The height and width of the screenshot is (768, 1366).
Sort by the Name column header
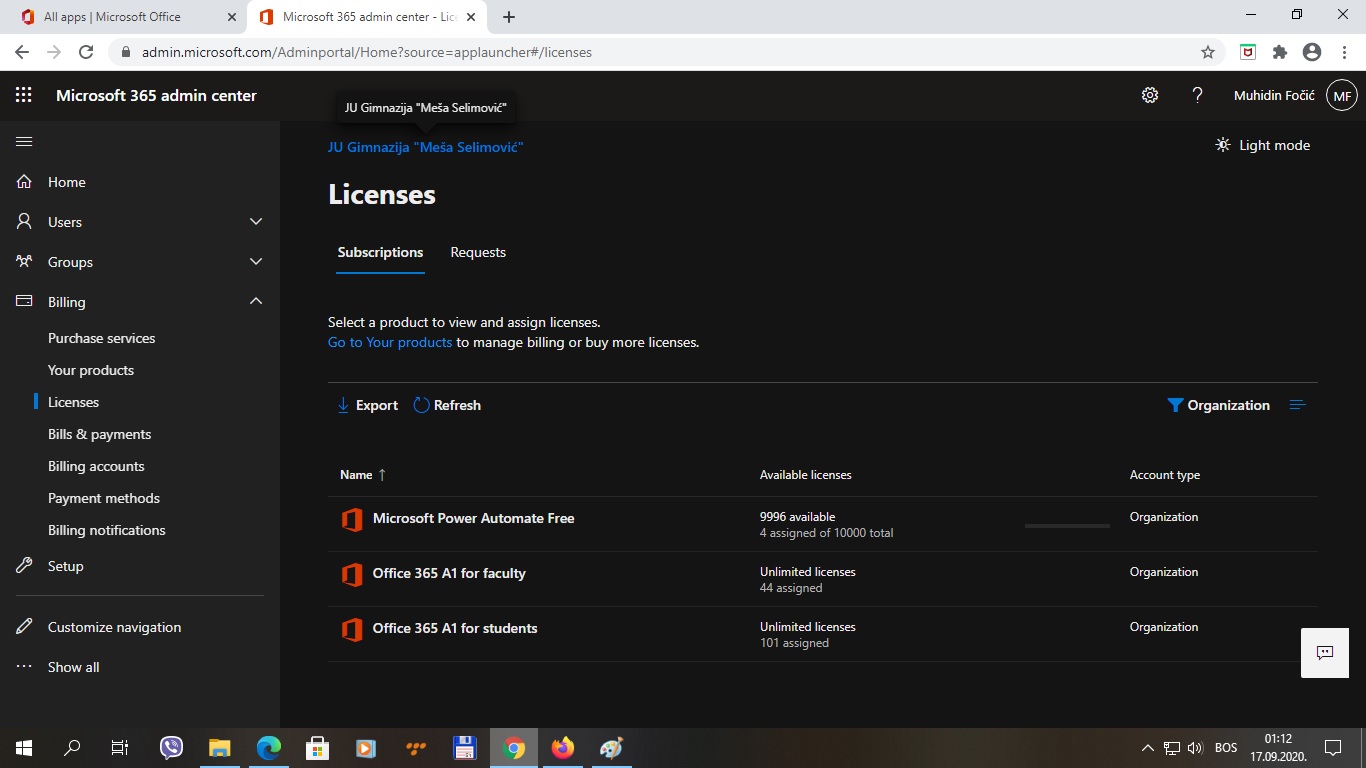(x=362, y=475)
